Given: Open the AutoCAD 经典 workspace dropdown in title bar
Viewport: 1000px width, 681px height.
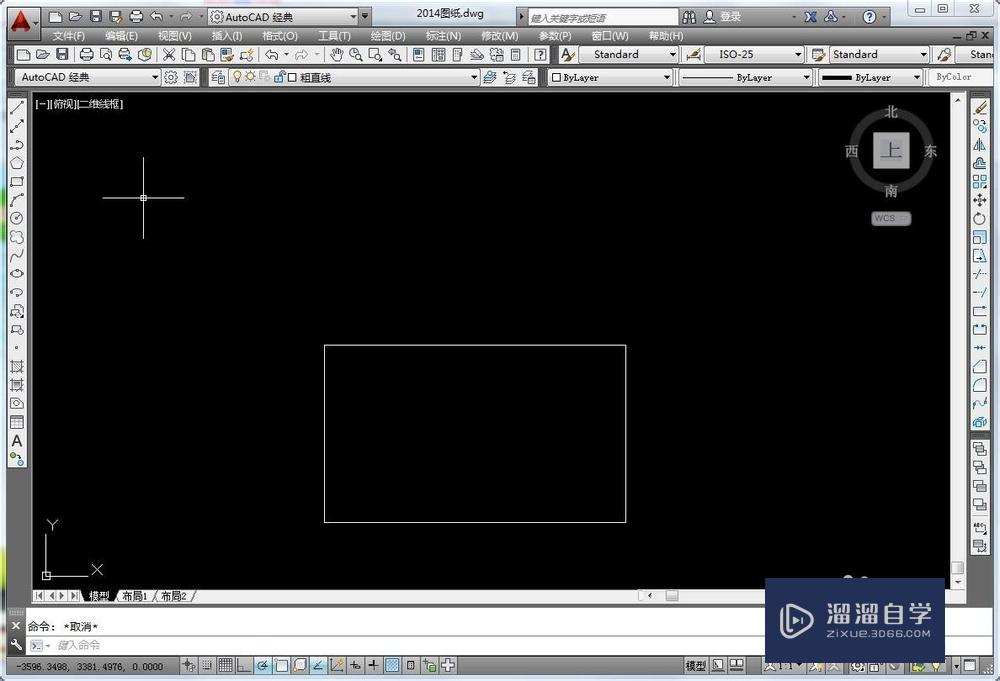Looking at the screenshot, I should 284,17.
